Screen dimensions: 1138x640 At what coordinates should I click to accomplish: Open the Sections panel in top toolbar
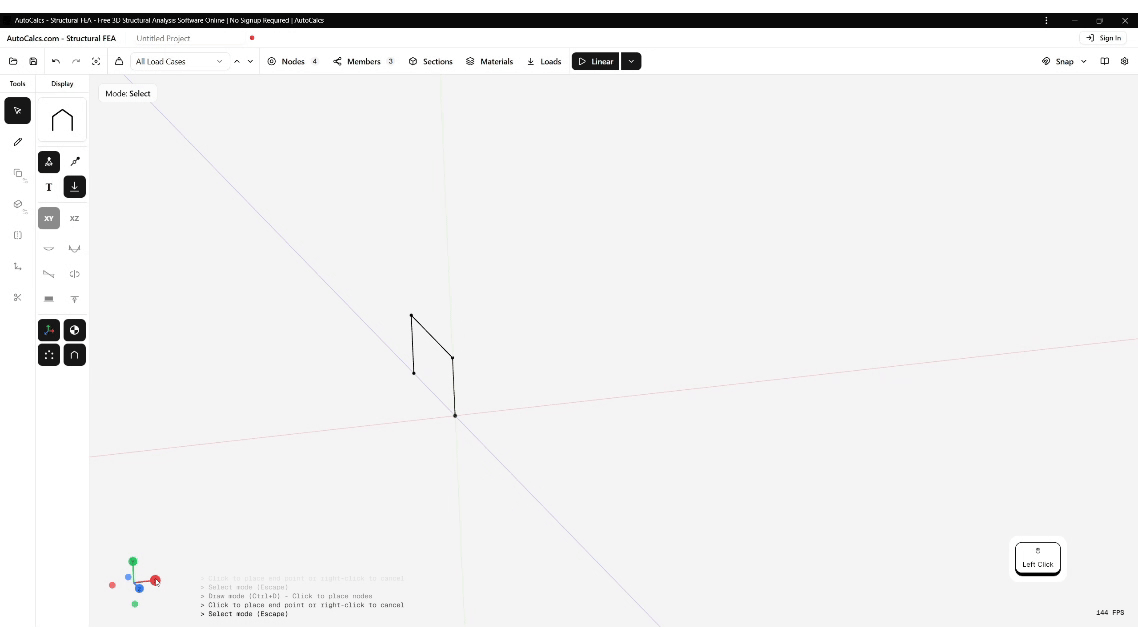(430, 61)
